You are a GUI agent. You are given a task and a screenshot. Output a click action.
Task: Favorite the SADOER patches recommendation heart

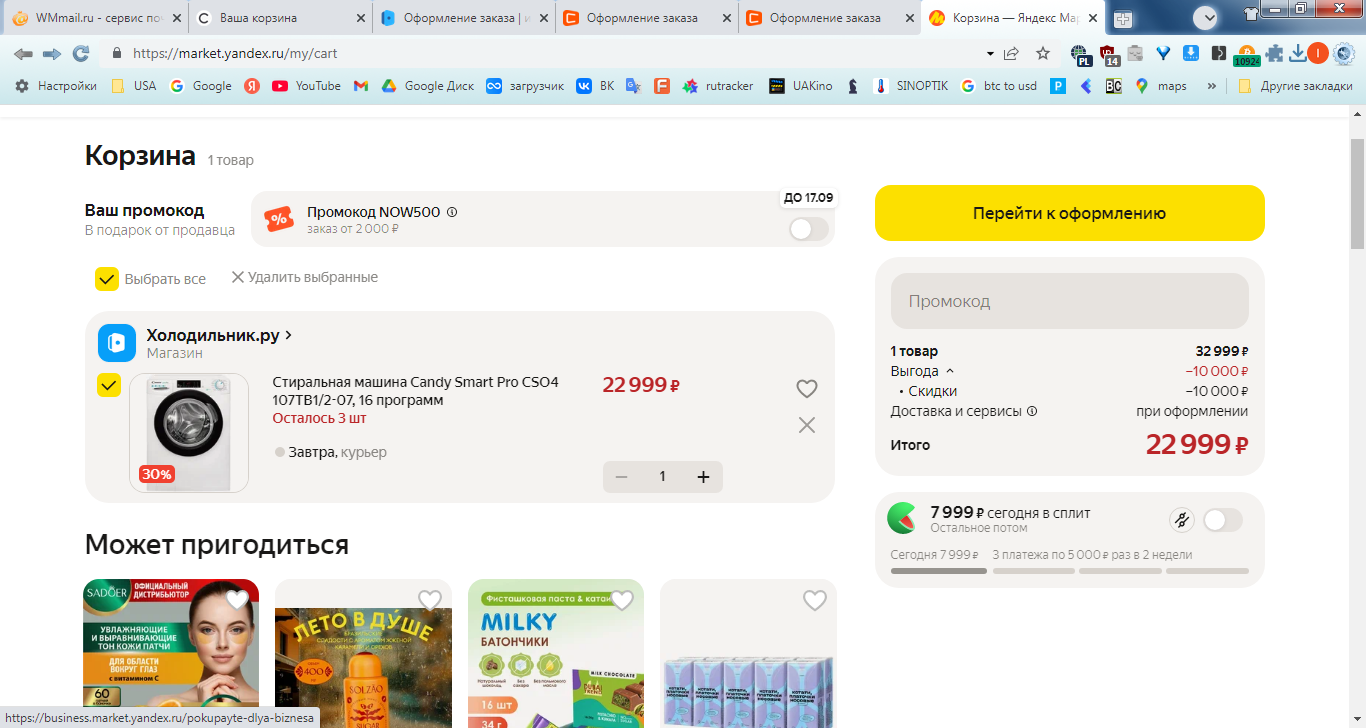point(237,600)
